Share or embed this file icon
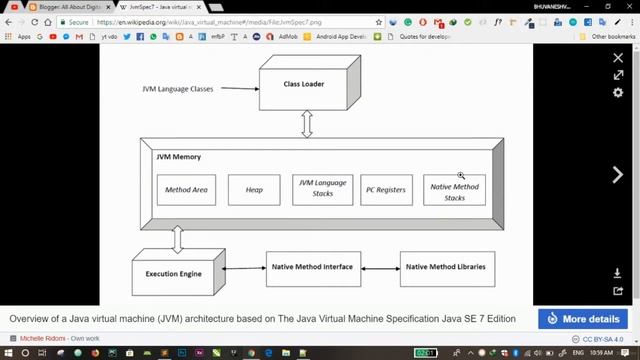640x360 pixels. [618, 291]
